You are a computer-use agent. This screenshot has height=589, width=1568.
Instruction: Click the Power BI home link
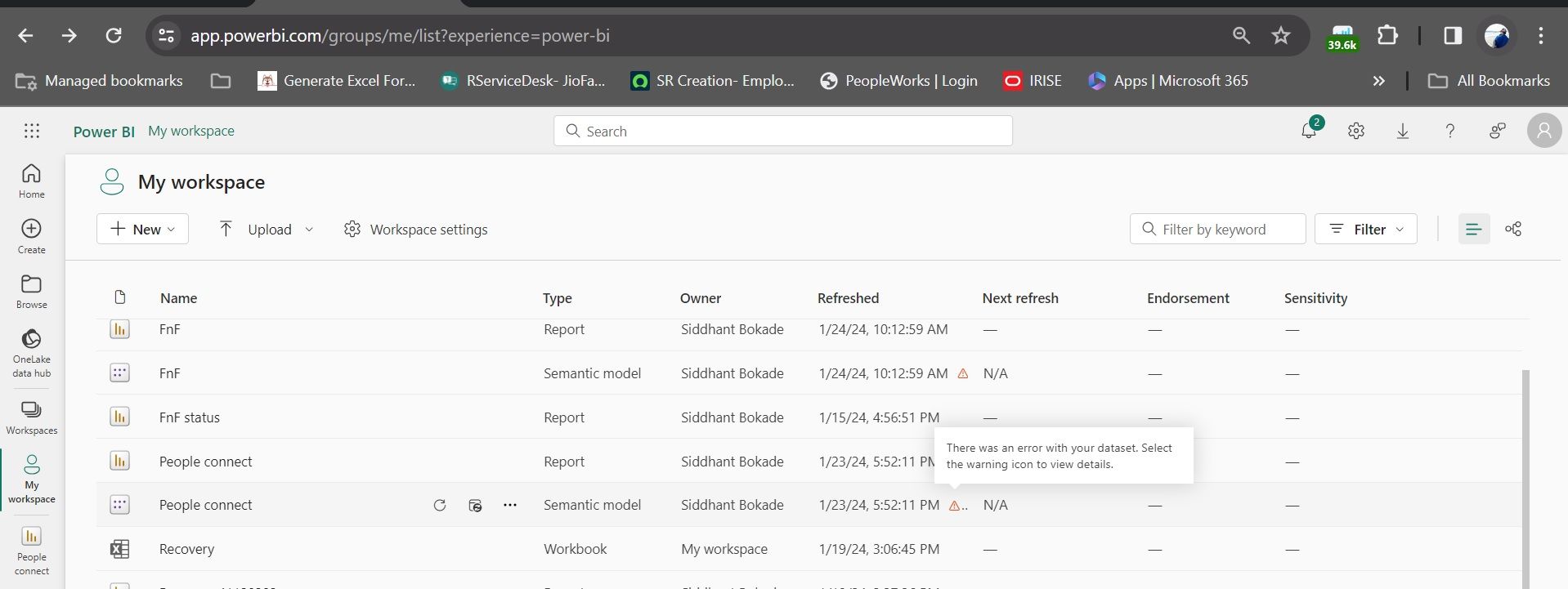(104, 132)
